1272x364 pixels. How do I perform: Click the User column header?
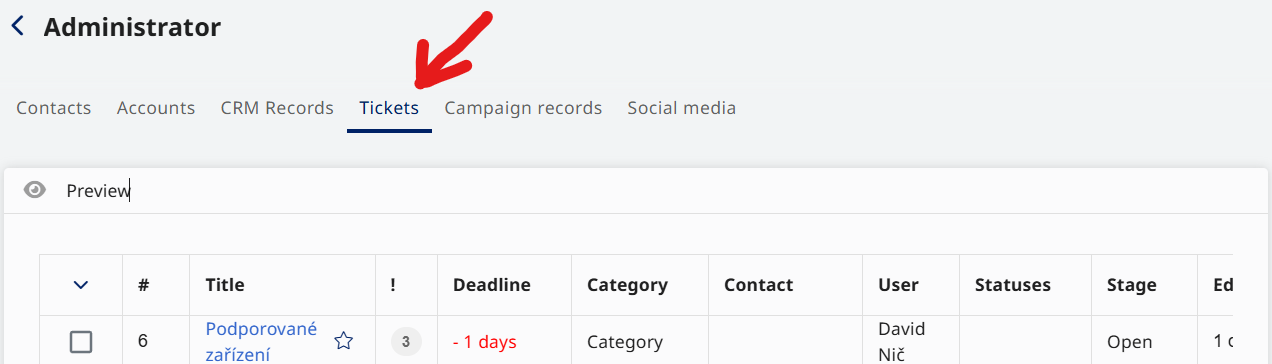(898, 285)
